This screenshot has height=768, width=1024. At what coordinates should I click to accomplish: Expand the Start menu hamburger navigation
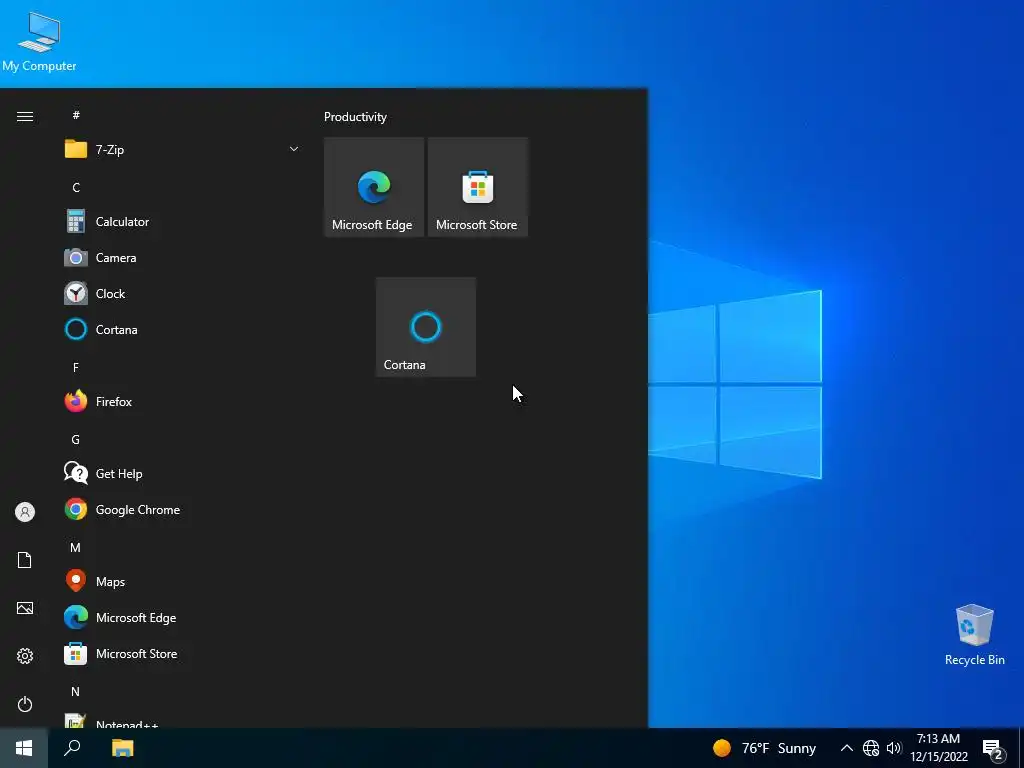click(x=25, y=116)
